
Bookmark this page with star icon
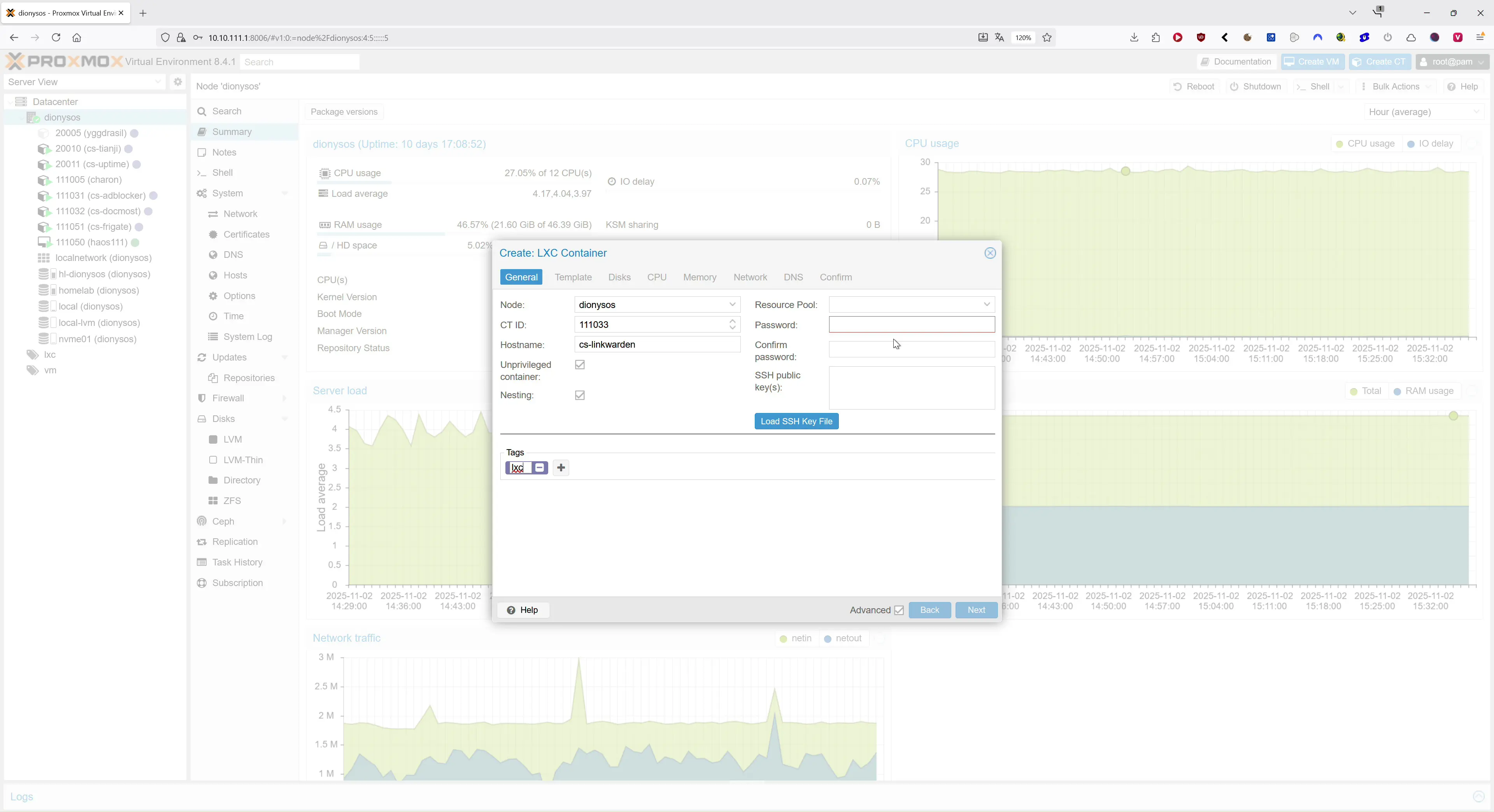pyautogui.click(x=1047, y=38)
